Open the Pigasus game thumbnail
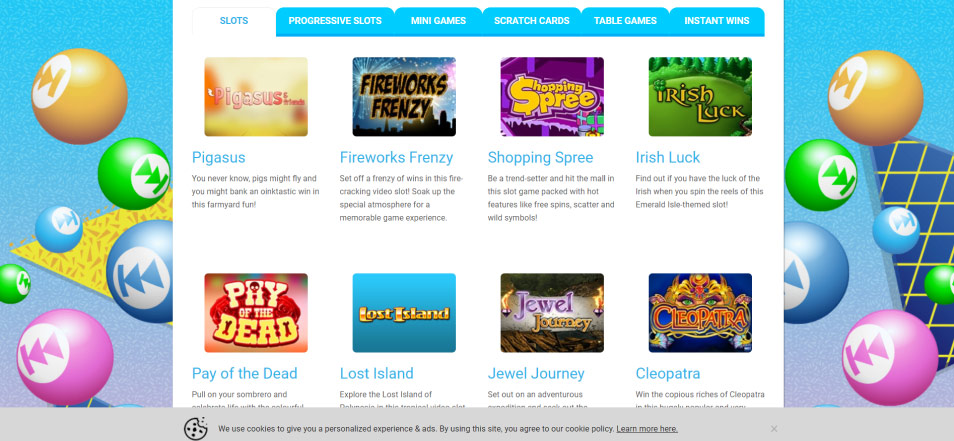The image size is (954, 441). point(256,97)
